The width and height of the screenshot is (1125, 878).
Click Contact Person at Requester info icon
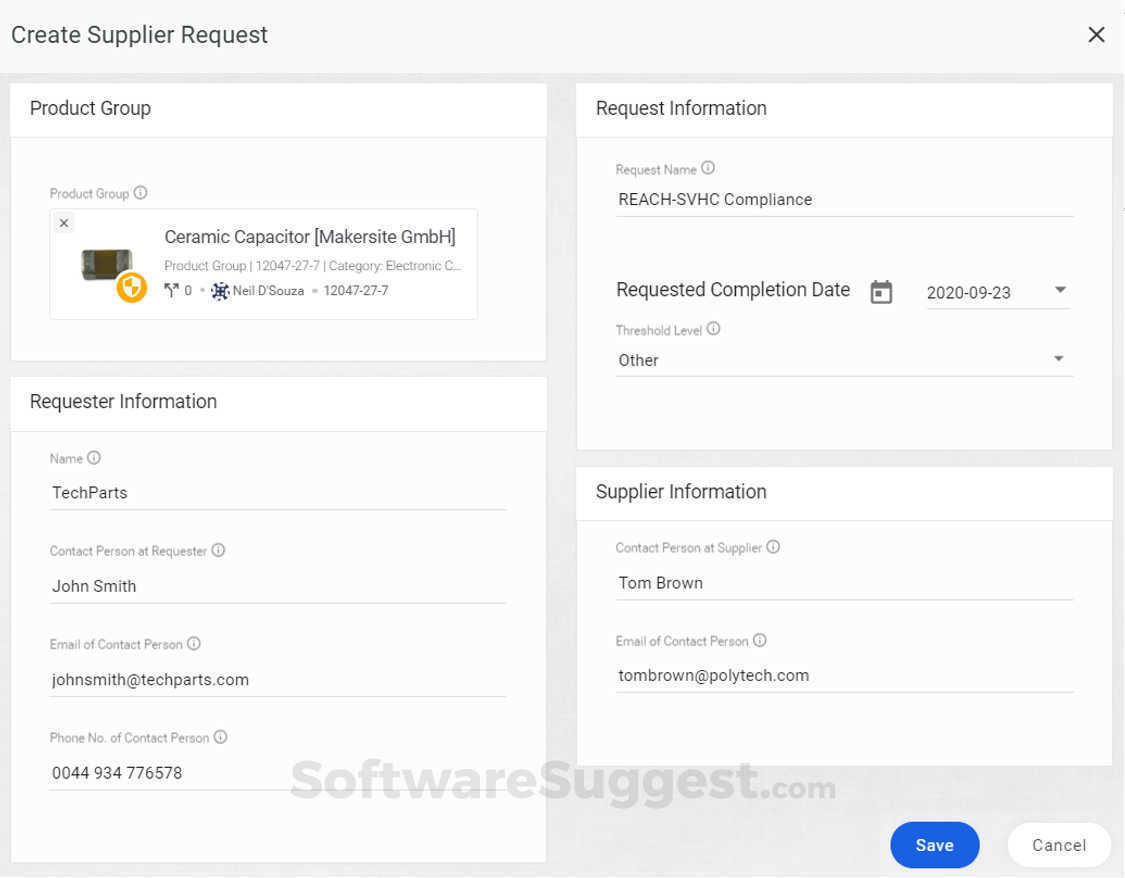218,550
